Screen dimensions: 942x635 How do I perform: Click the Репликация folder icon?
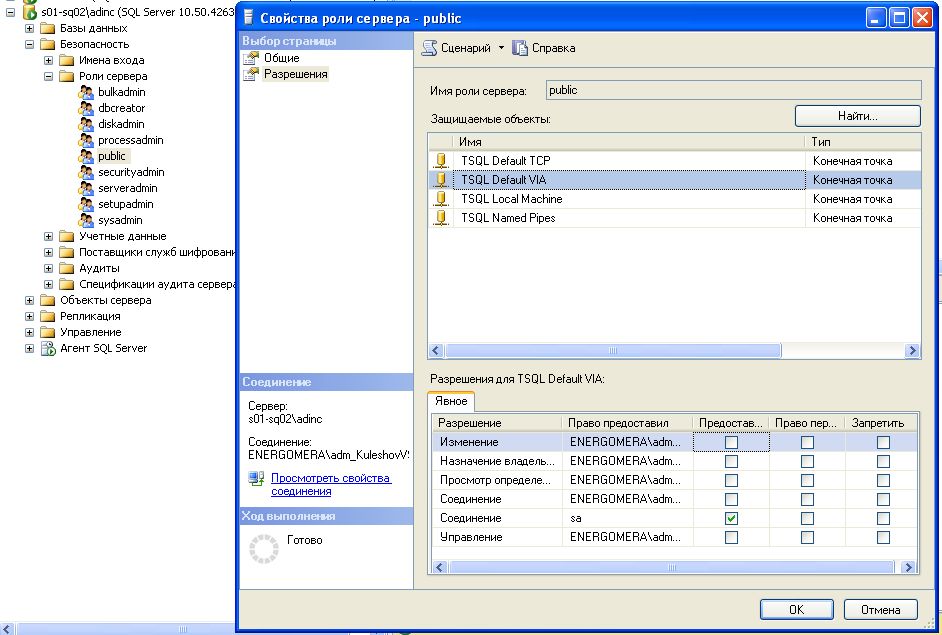coord(47,317)
